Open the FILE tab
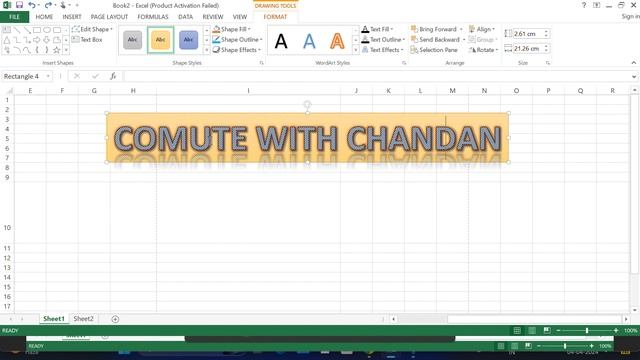 pyautogui.click(x=14, y=17)
